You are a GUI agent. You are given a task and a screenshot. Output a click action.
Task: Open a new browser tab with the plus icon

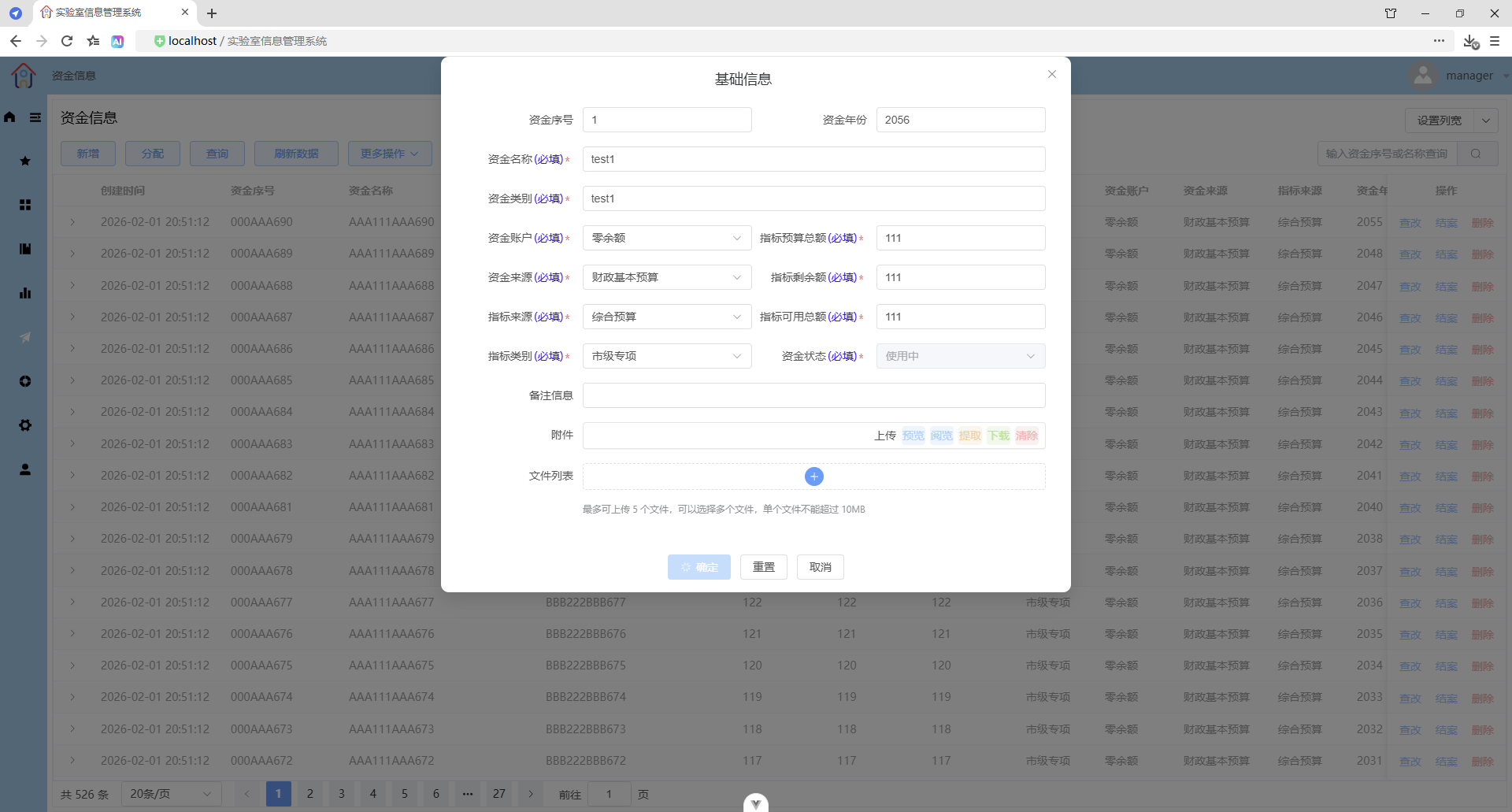coord(212,13)
